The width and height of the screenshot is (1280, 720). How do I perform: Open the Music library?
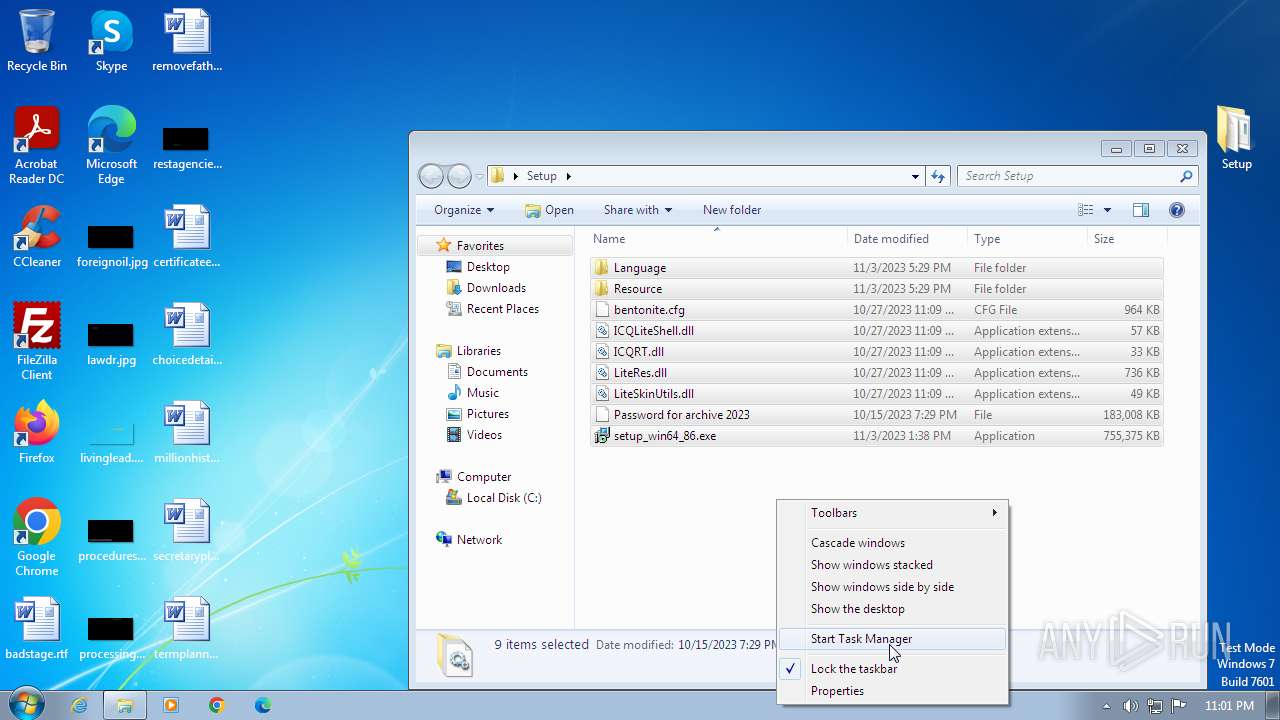(x=482, y=393)
